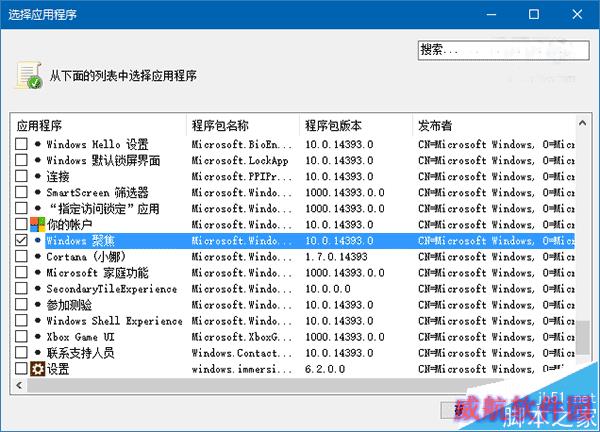600x432 pixels.
Task: Tick the 参加测验 checkbox
Action: [x=21, y=305]
